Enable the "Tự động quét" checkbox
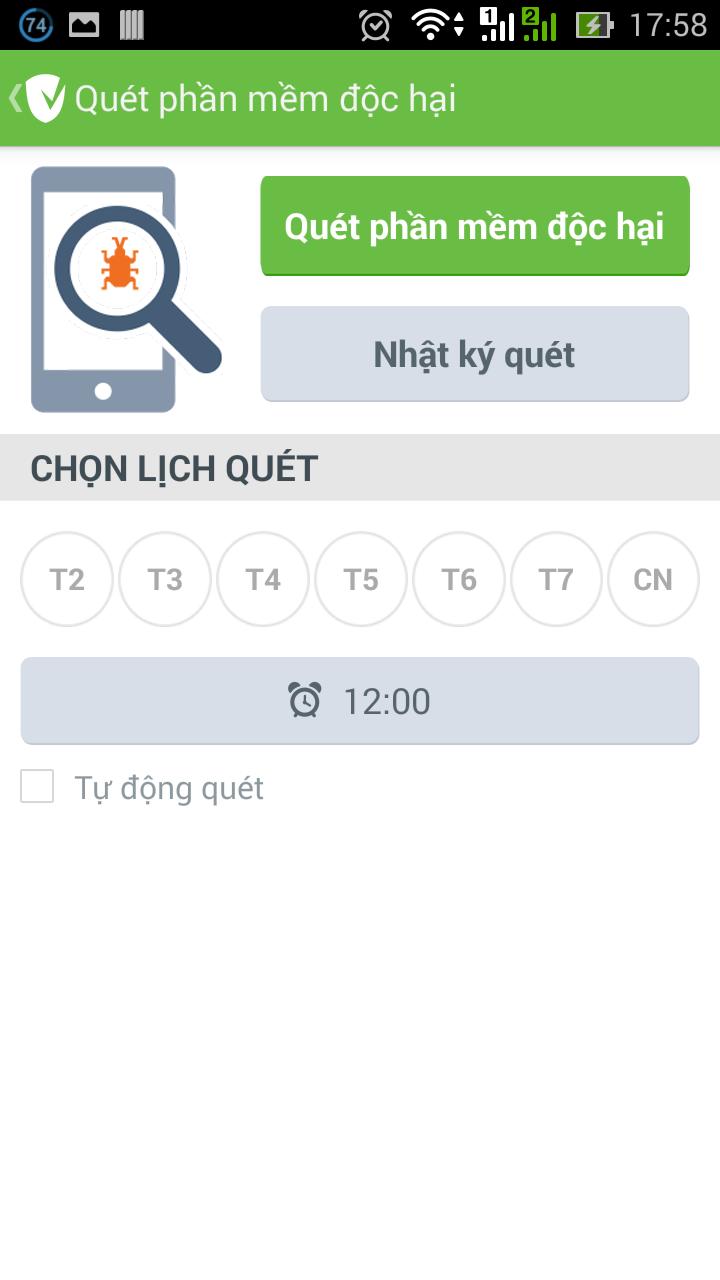This screenshot has height=1280, width=720. [37, 787]
